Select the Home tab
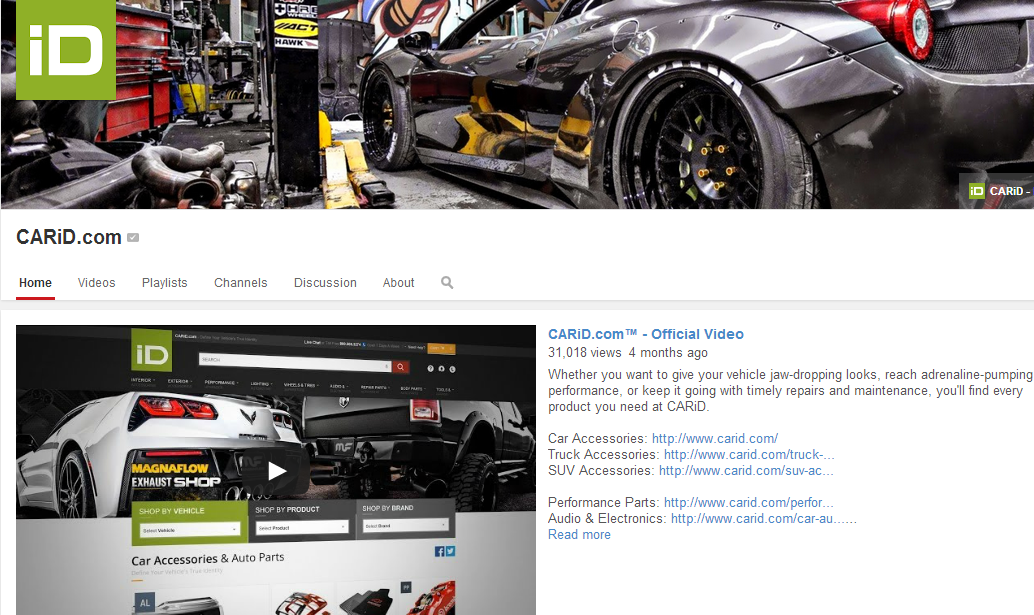 (36, 283)
